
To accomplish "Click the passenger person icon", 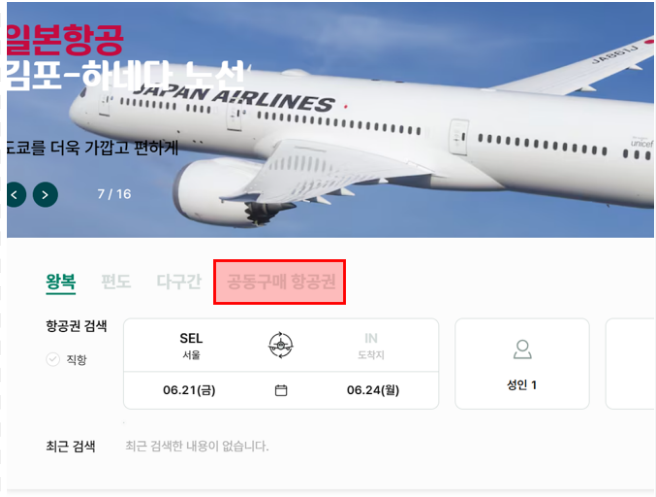I will pyautogui.click(x=522, y=350).
